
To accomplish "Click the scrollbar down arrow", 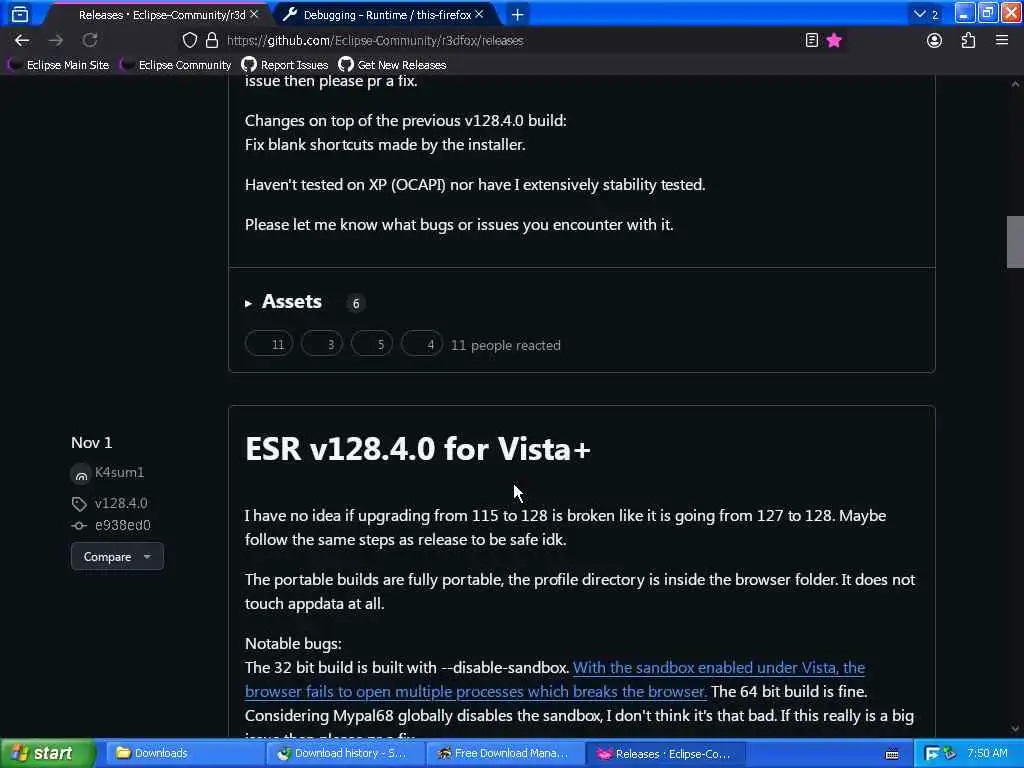I will pyautogui.click(x=1015, y=729).
